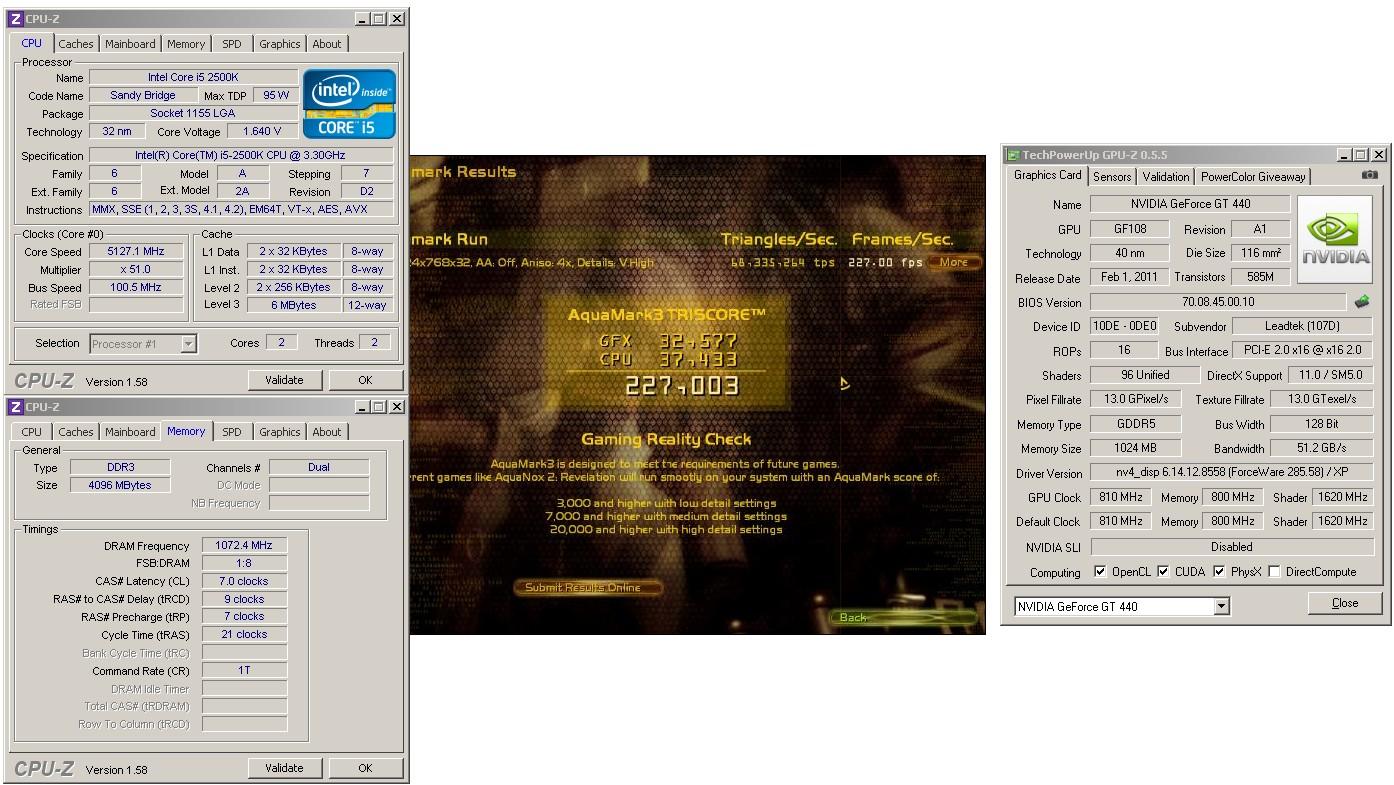
Task: Click OK in top CPU-Z window
Action: coord(365,380)
